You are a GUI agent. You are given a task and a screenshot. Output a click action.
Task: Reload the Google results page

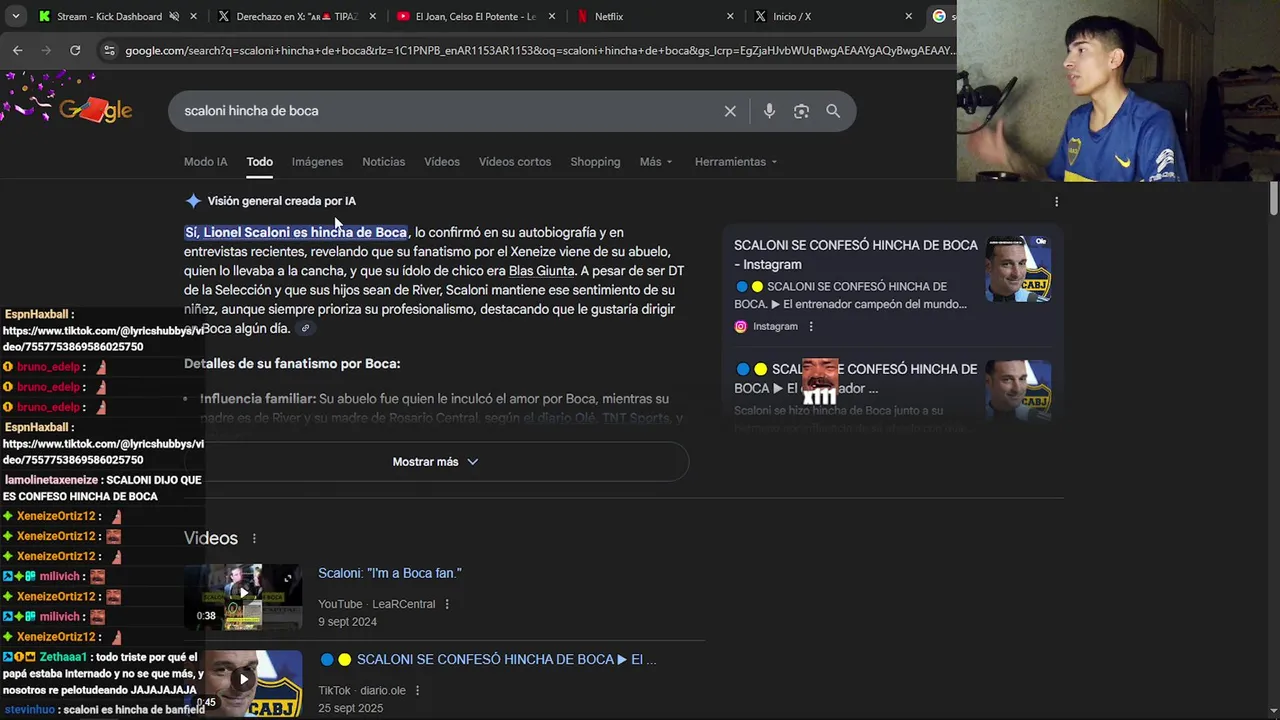(x=75, y=50)
